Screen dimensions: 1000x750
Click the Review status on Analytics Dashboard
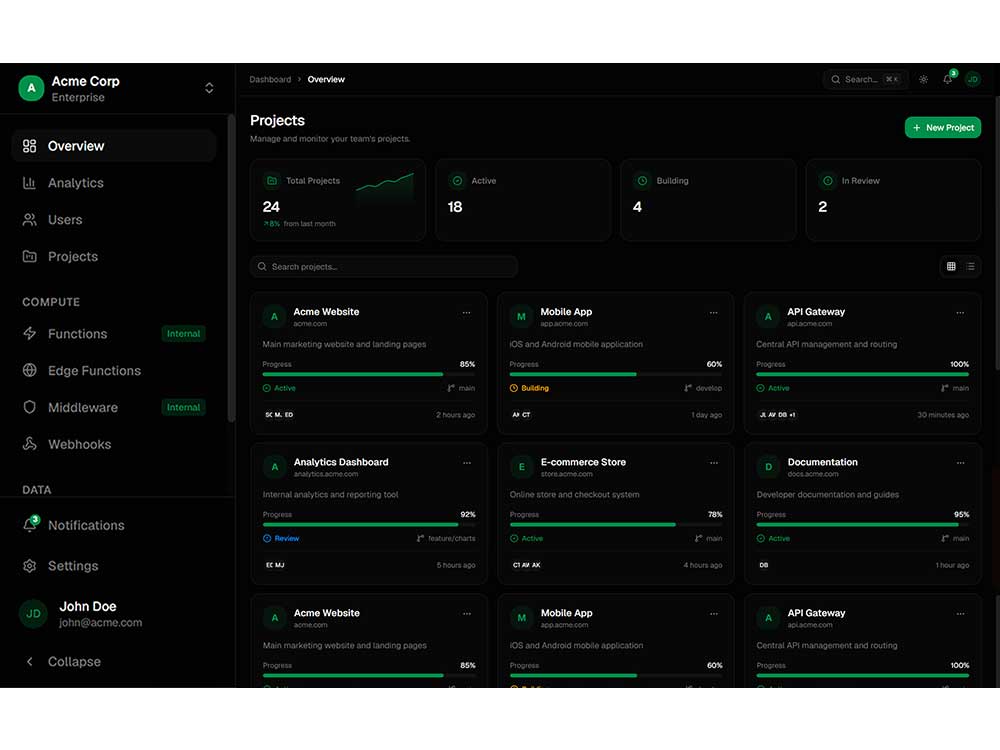coord(281,538)
